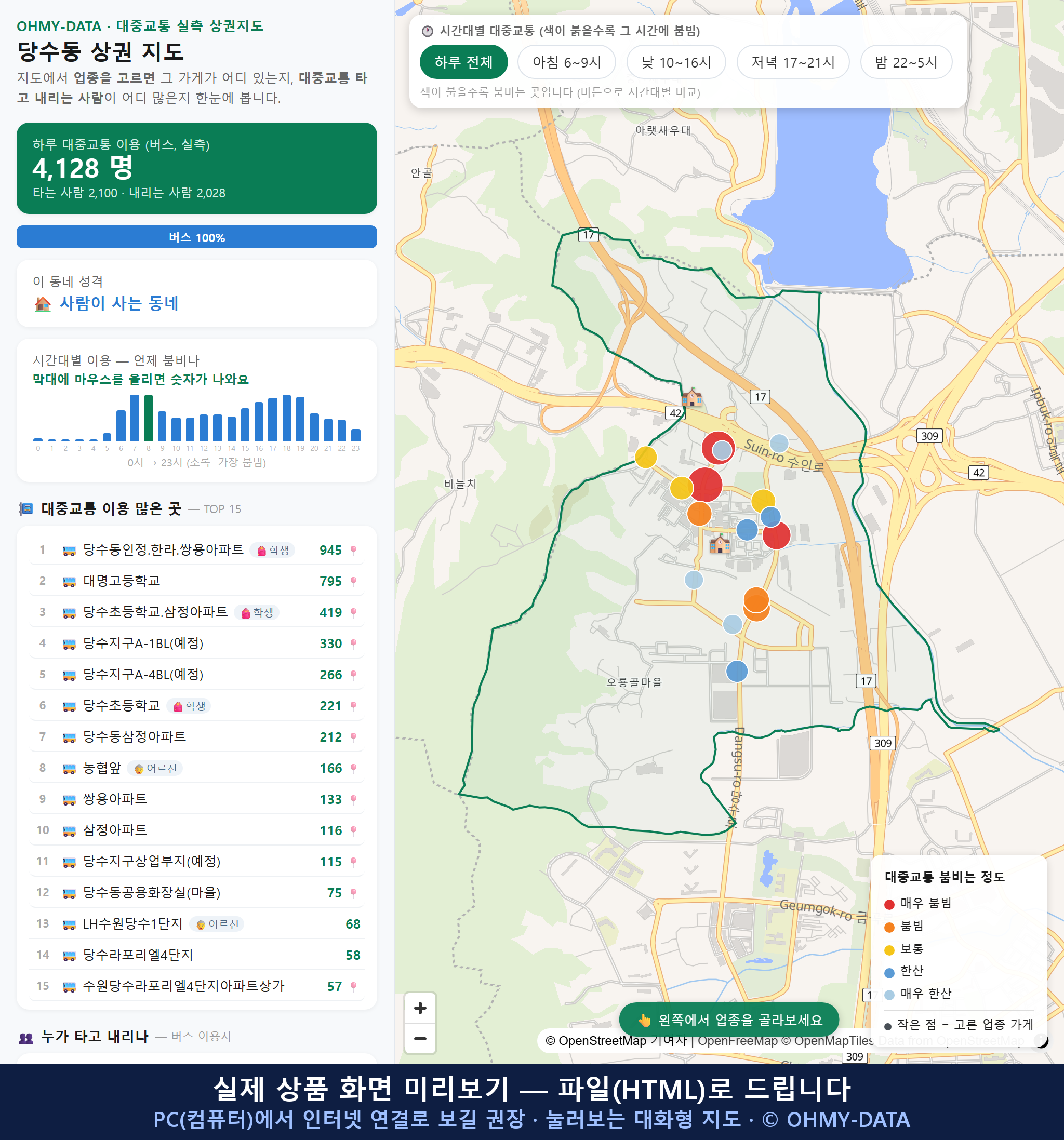Click the pin icon for 대명고등학교 row
Image resolution: width=1064 pixels, height=1140 pixels.
pyautogui.click(x=353, y=582)
